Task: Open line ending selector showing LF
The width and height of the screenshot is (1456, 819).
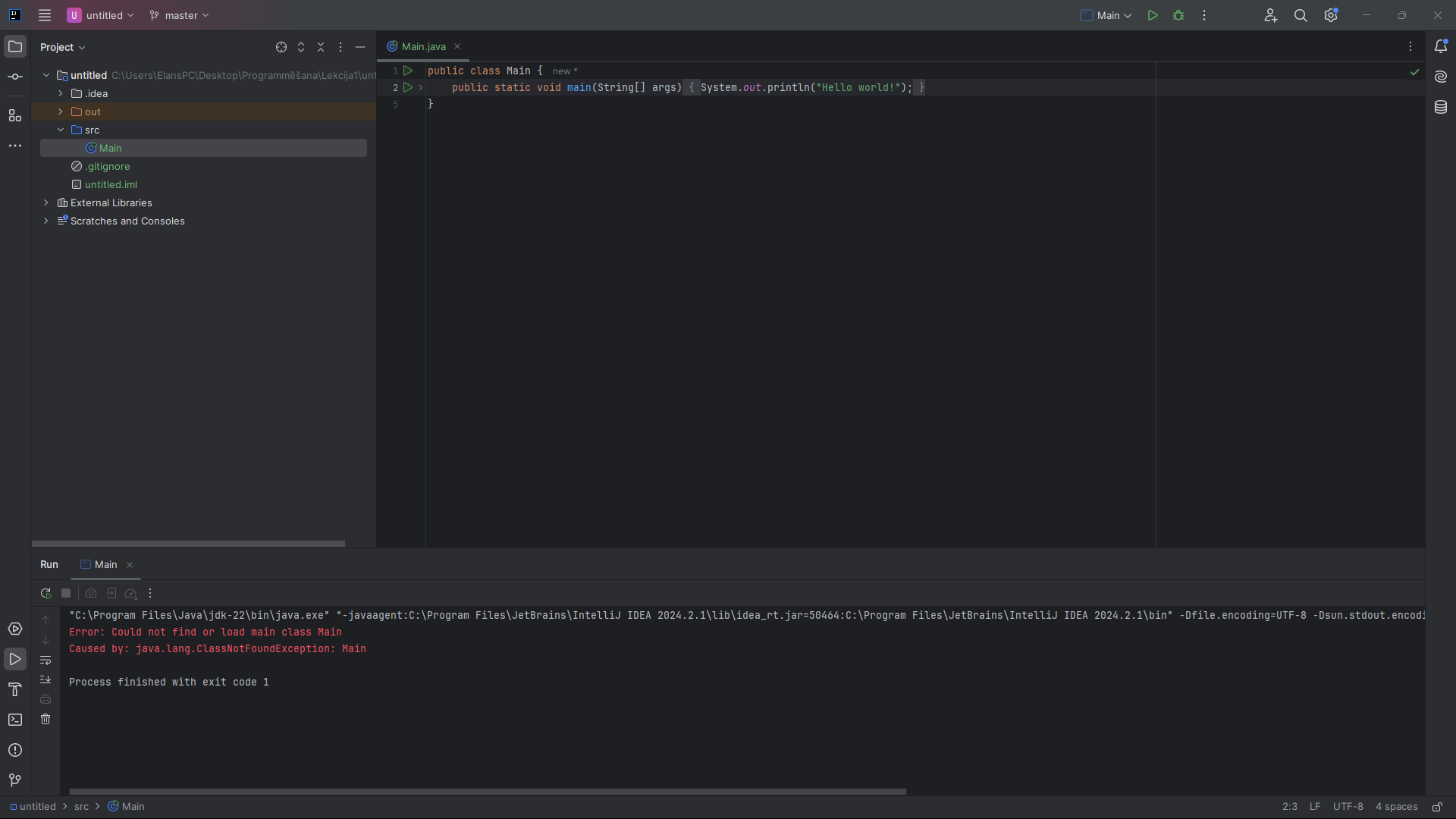Action: click(x=1316, y=806)
